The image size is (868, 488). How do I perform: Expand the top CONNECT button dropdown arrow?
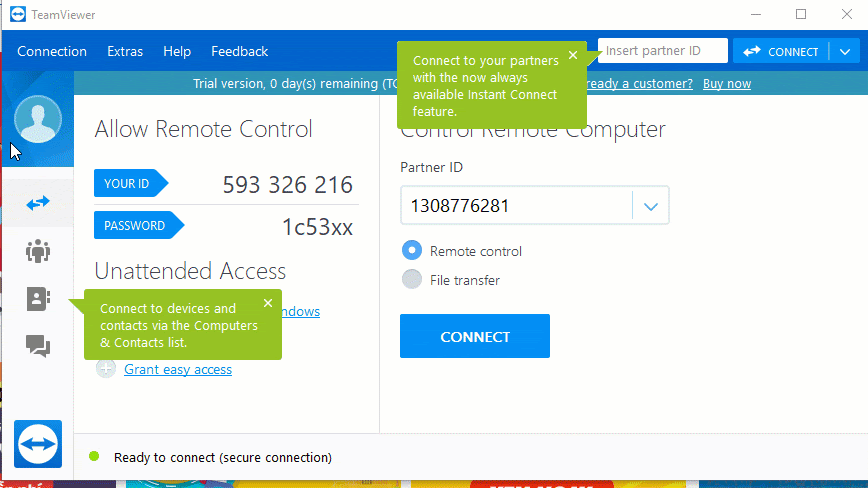tap(845, 51)
